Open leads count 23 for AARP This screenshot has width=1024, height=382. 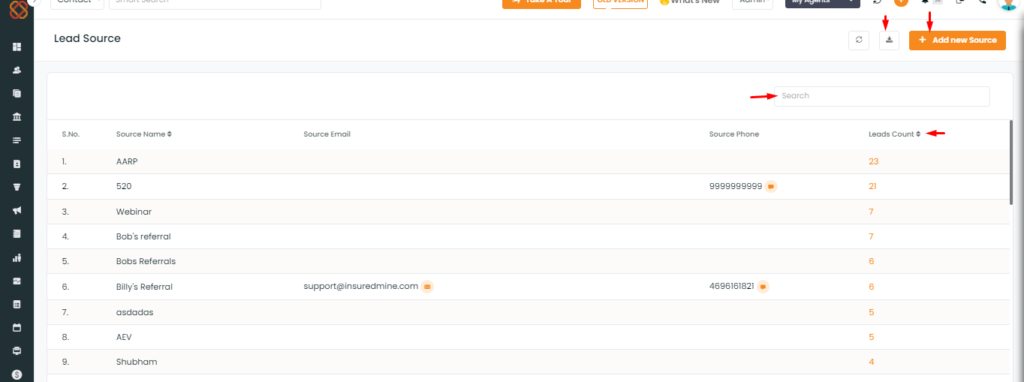click(873, 161)
